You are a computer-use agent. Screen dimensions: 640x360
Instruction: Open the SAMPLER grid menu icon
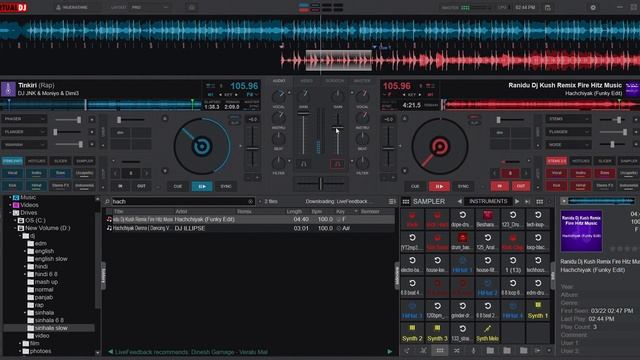point(406,201)
